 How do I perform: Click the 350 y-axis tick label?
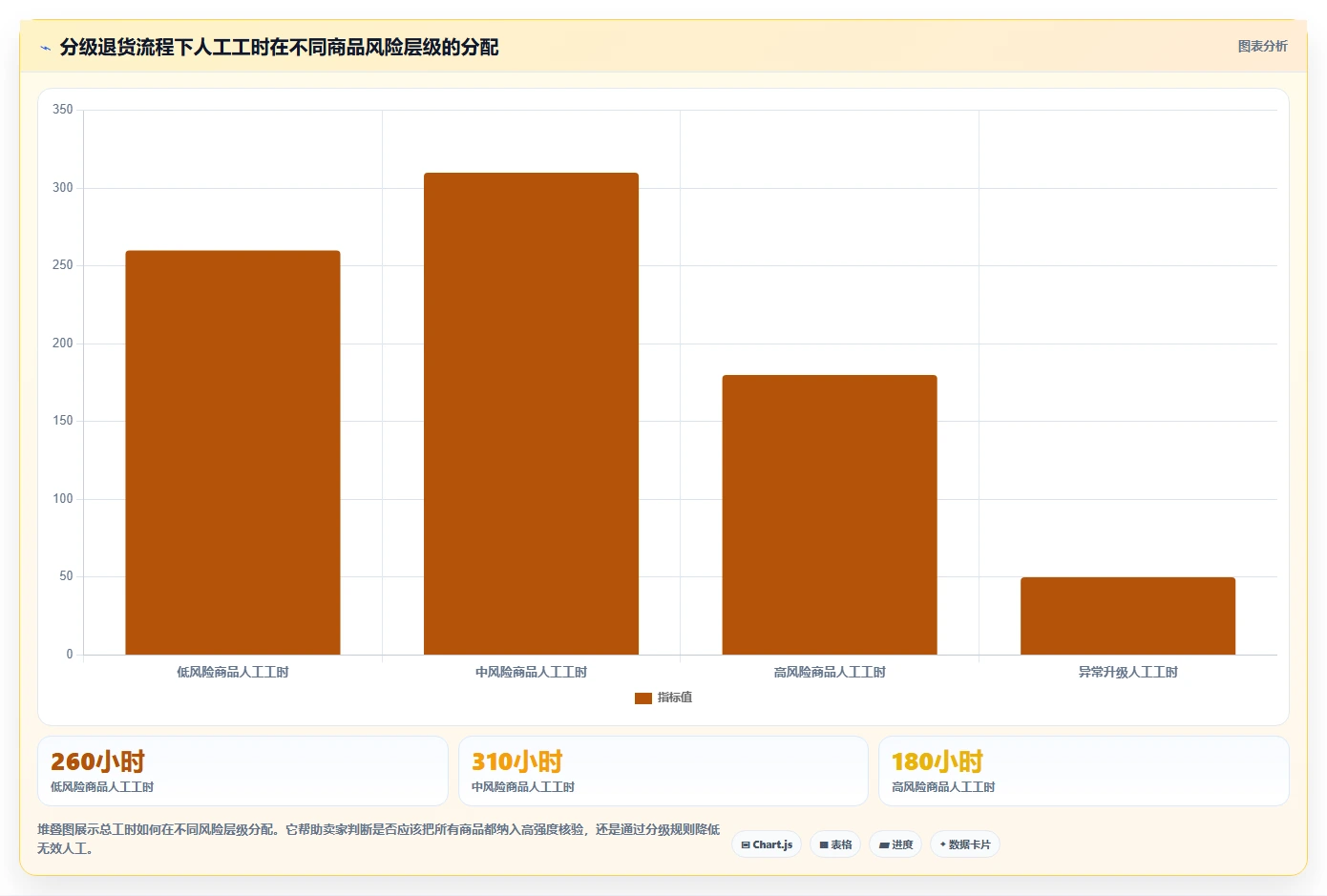(x=63, y=110)
